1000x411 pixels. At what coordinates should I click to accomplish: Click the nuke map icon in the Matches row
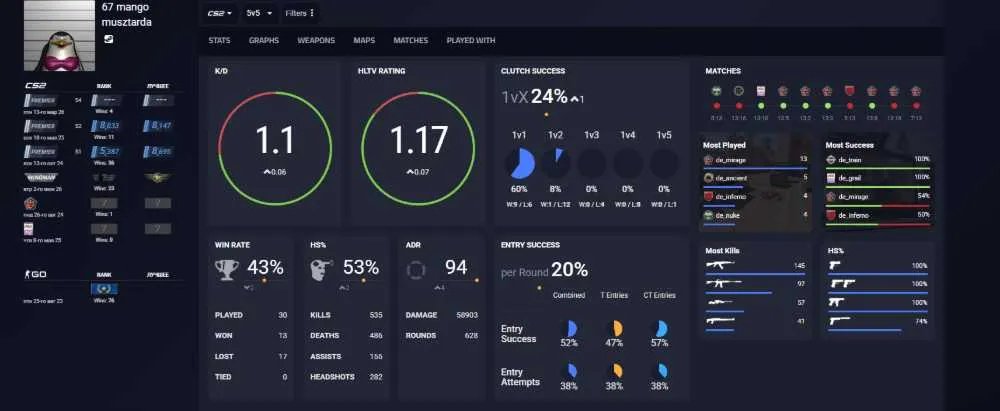click(x=716, y=91)
